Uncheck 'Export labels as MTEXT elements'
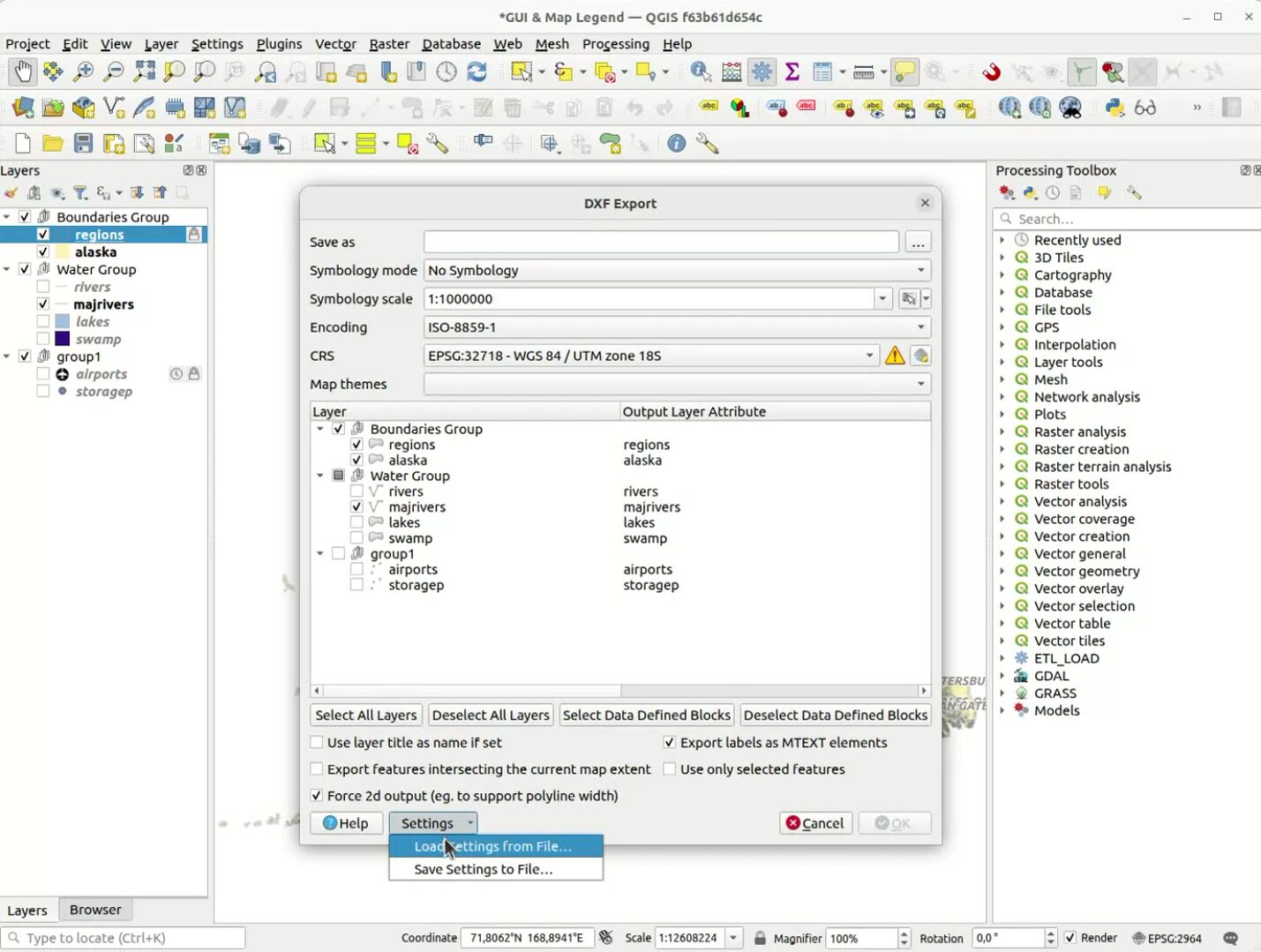Image resolution: width=1261 pixels, height=952 pixels. tap(670, 743)
